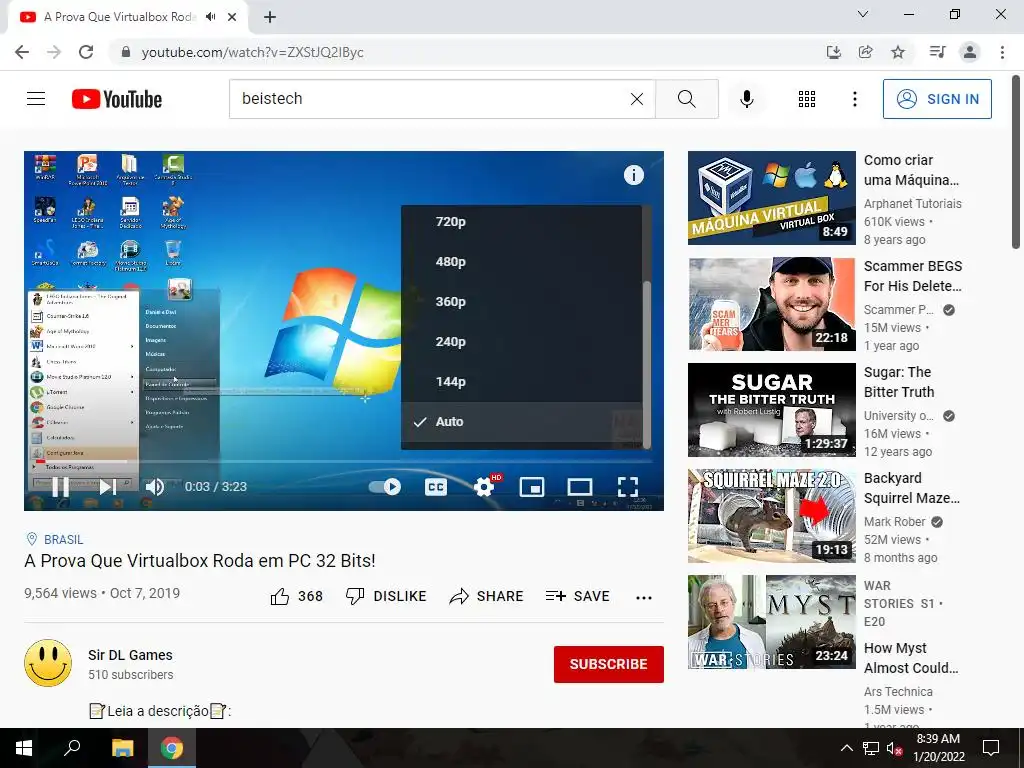Image resolution: width=1024 pixels, height=768 pixels.
Task: Open Squirrel Maze 2.0 thumbnail
Action: tap(771, 516)
